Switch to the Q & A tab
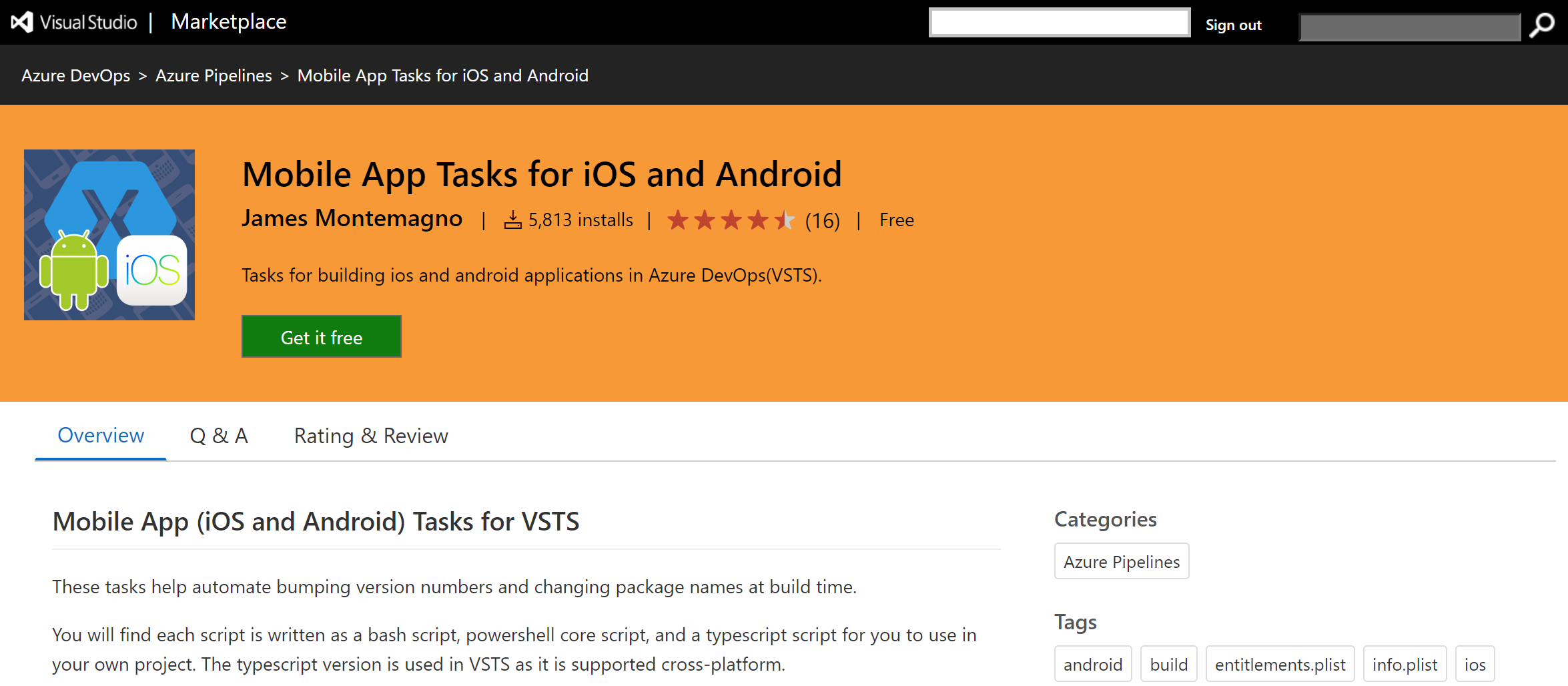The height and width of the screenshot is (686, 1568). 219,436
